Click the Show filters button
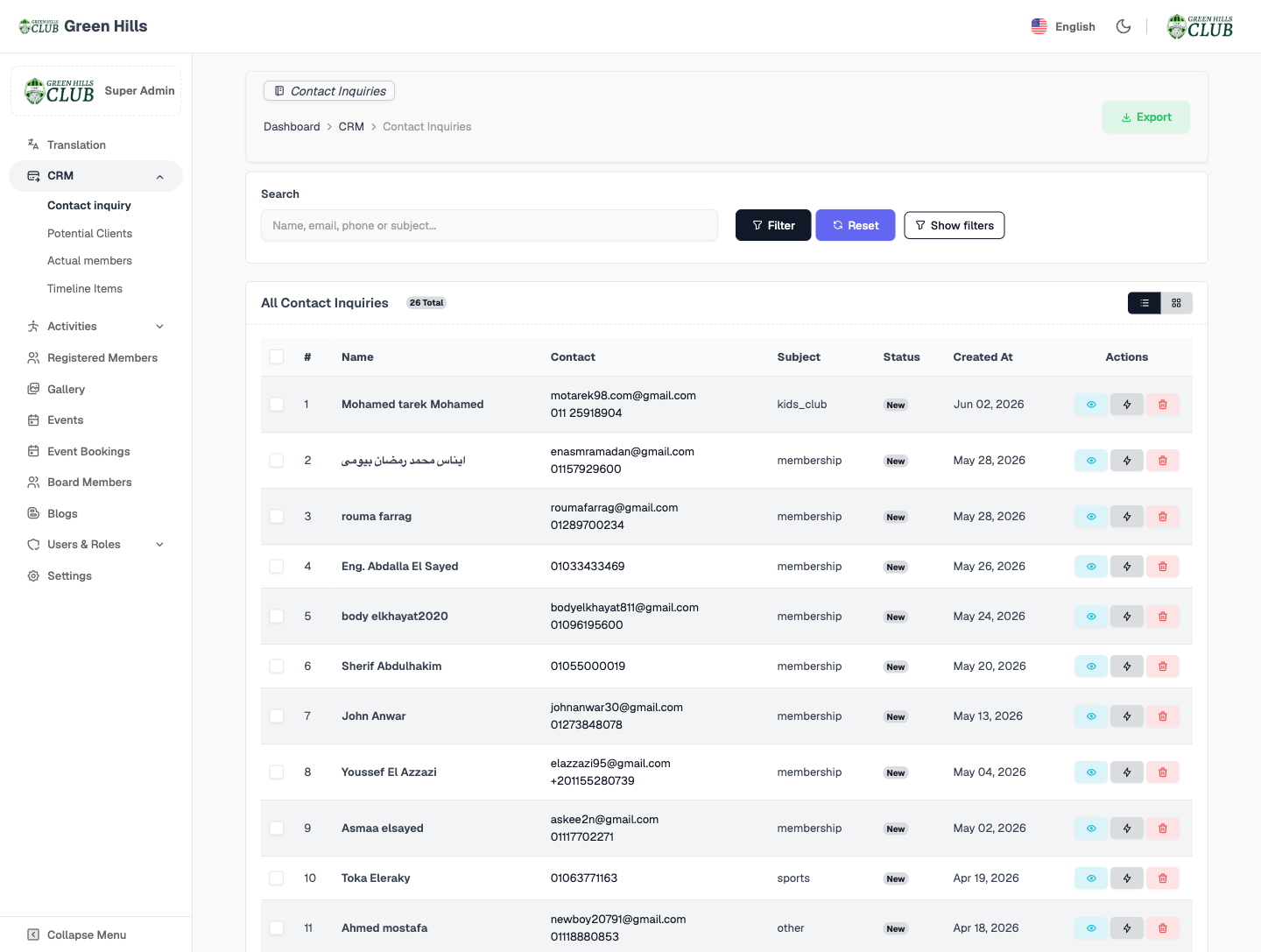Image resolution: width=1261 pixels, height=952 pixels. tap(955, 226)
